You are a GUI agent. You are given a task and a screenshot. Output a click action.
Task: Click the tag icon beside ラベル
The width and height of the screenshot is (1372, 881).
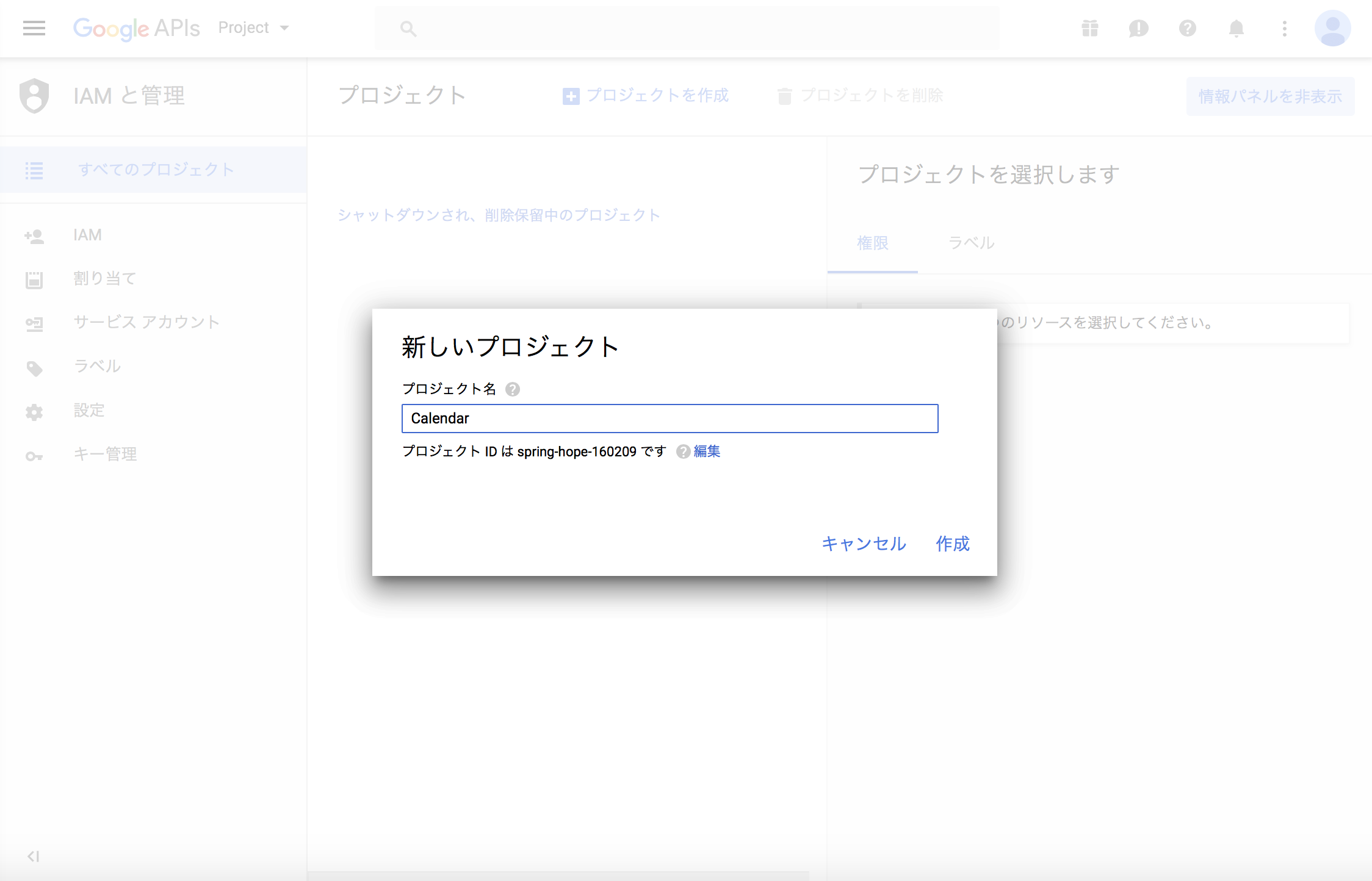pyautogui.click(x=35, y=369)
